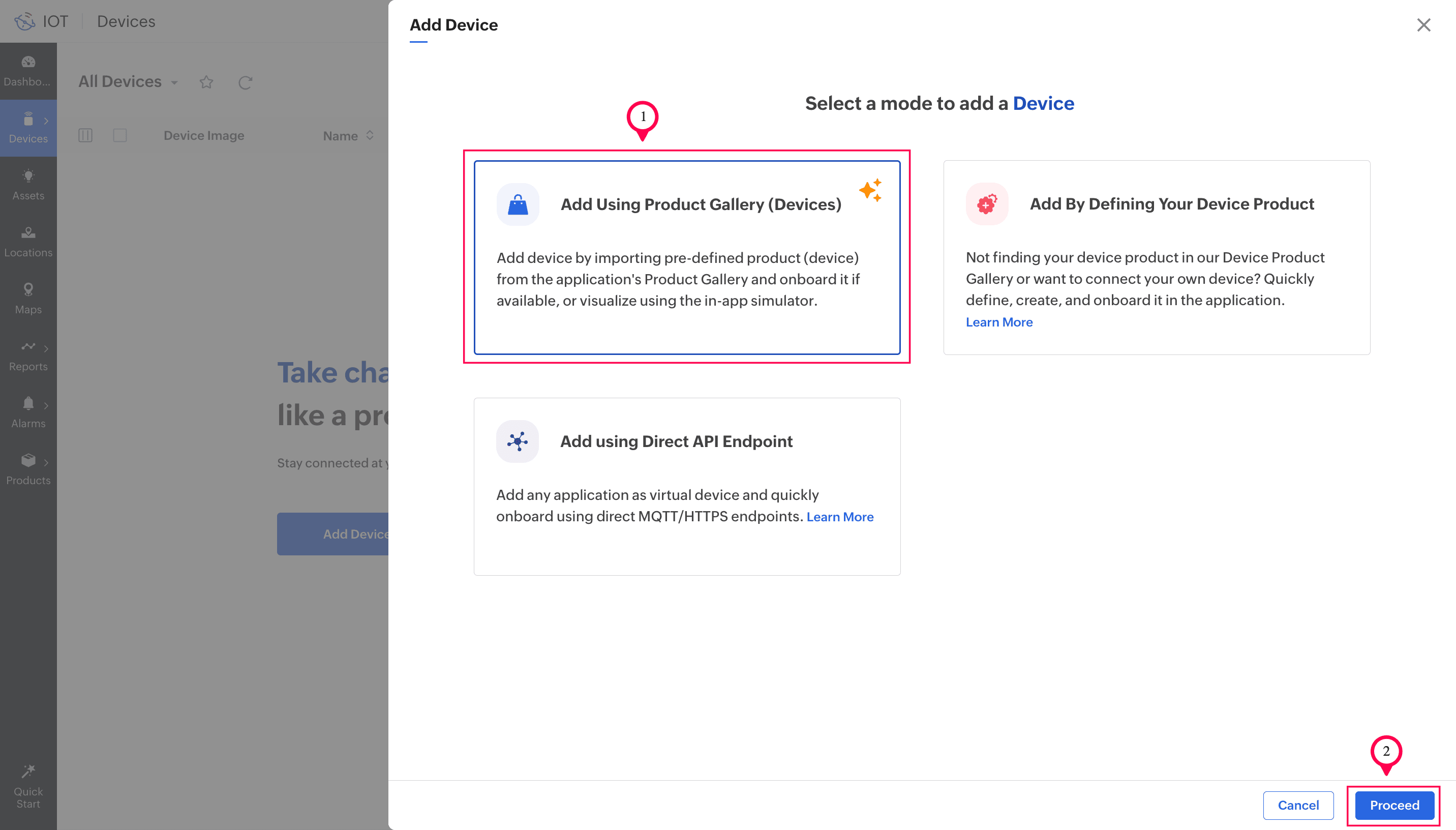Click the IOT app logo
The image size is (1456, 830).
(x=25, y=21)
